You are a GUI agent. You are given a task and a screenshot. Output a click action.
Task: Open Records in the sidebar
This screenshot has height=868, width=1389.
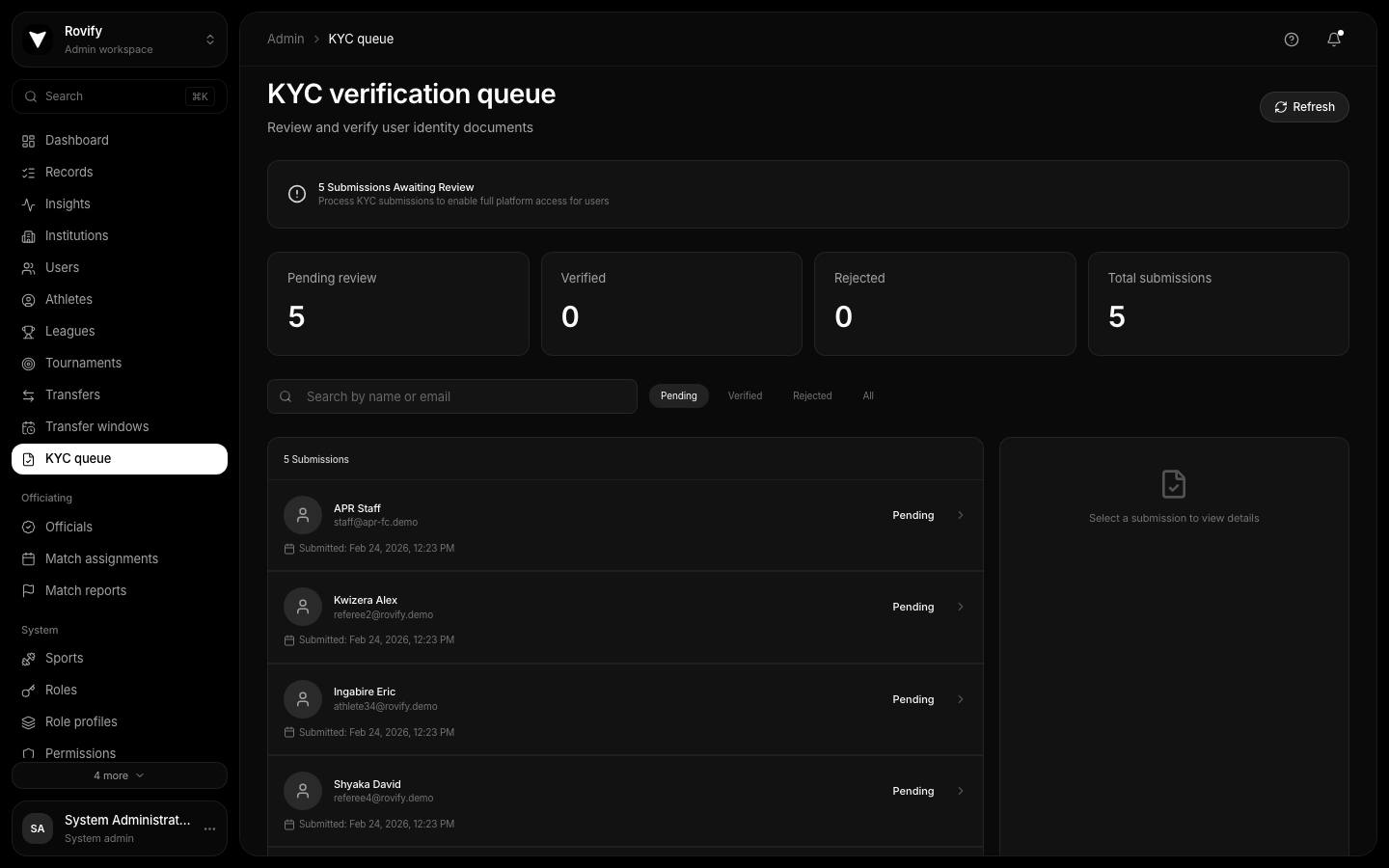(x=120, y=173)
